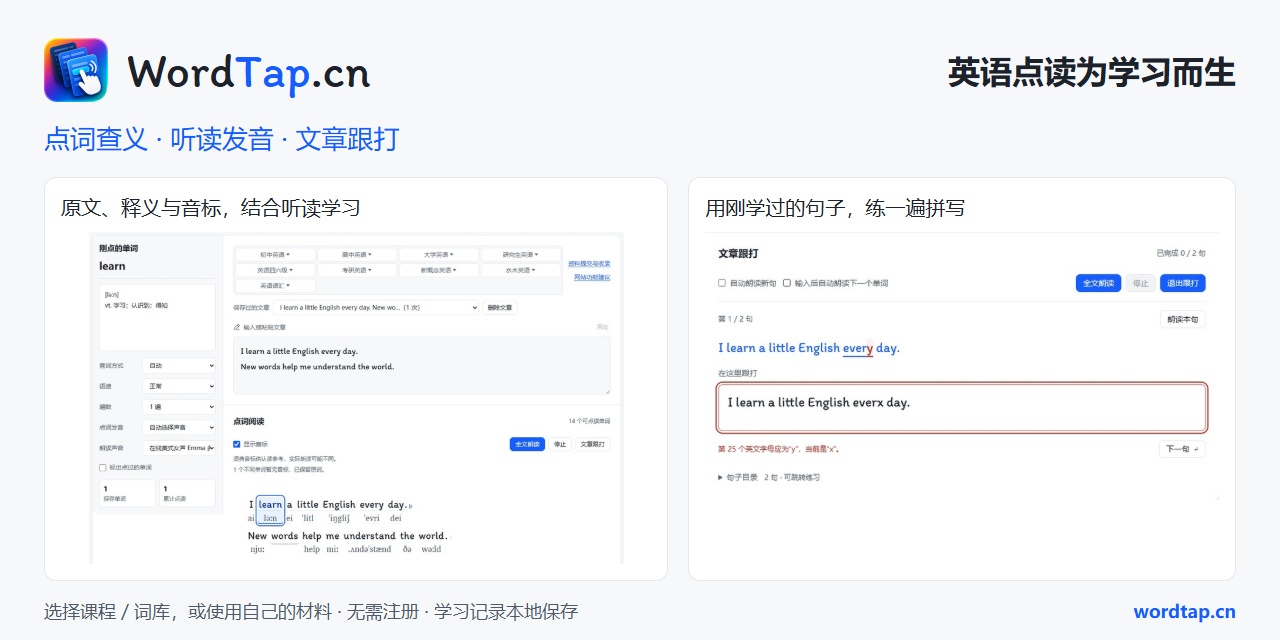Image resolution: width=1280 pixels, height=640 pixels.
Task: Click the word 'understand' in the reading text
Action: pos(370,536)
